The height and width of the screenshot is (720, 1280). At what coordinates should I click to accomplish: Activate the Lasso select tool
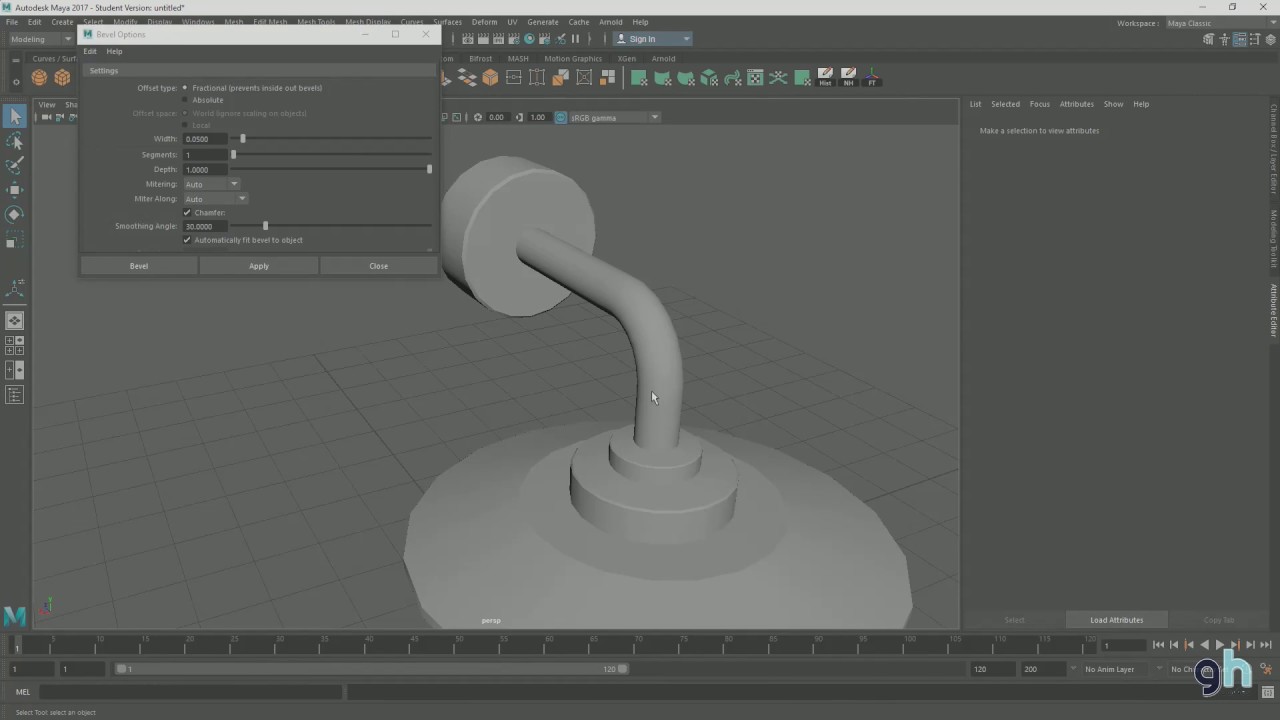click(x=15, y=141)
